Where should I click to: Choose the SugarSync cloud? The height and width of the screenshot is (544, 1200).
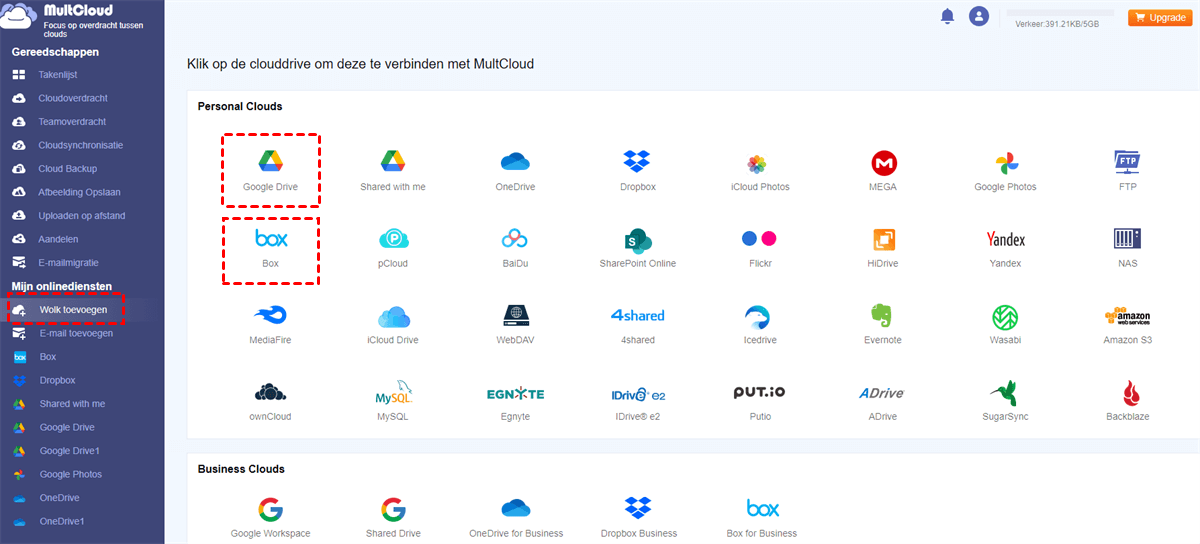point(1005,400)
